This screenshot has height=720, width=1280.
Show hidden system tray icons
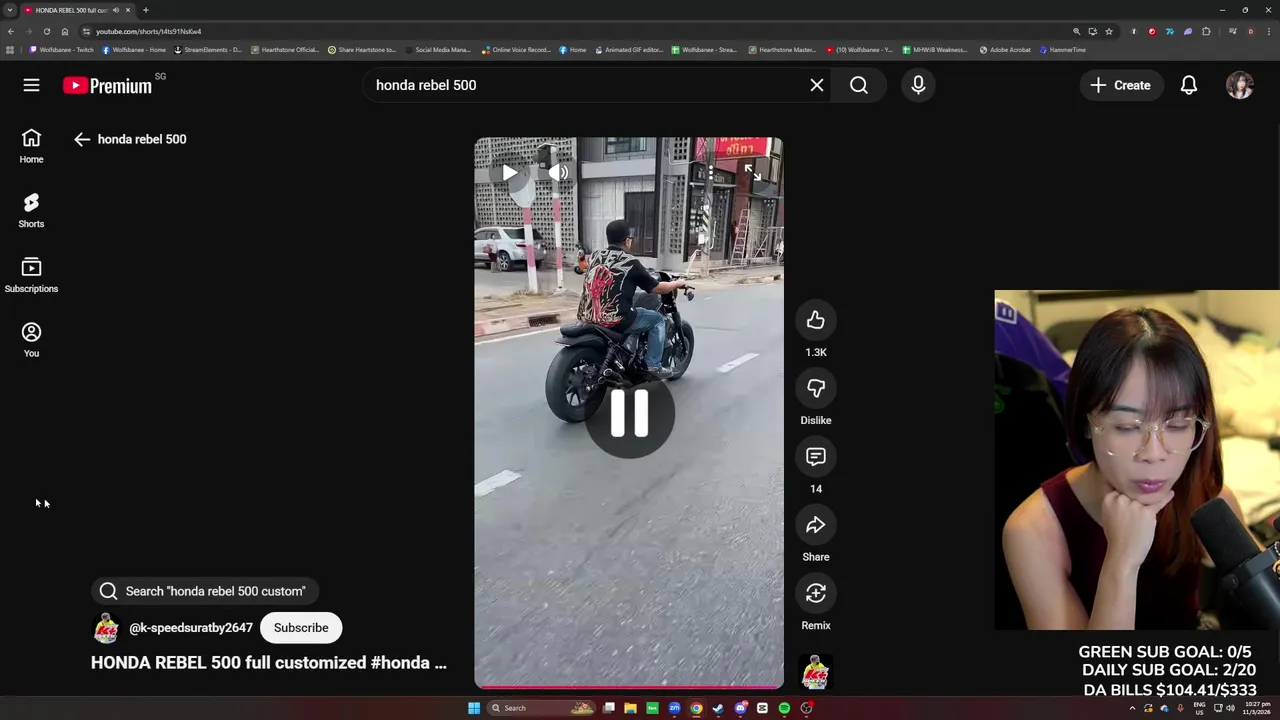click(x=1132, y=708)
